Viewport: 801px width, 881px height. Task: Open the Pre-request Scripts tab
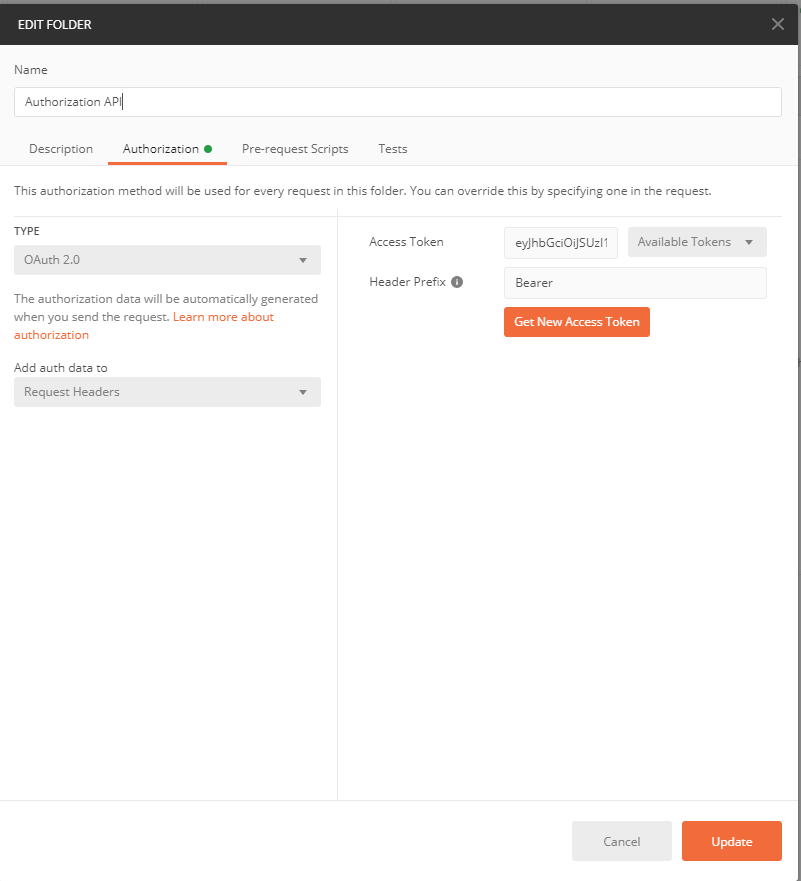[x=295, y=149]
